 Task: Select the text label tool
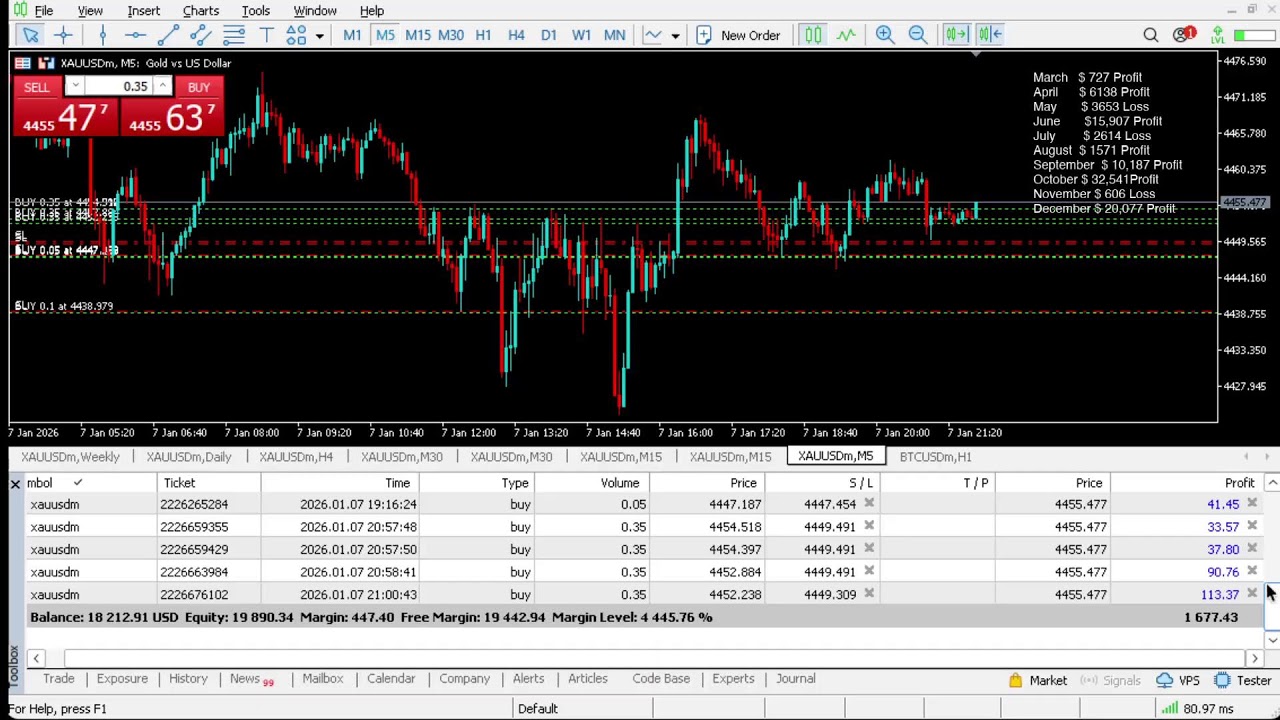266,35
